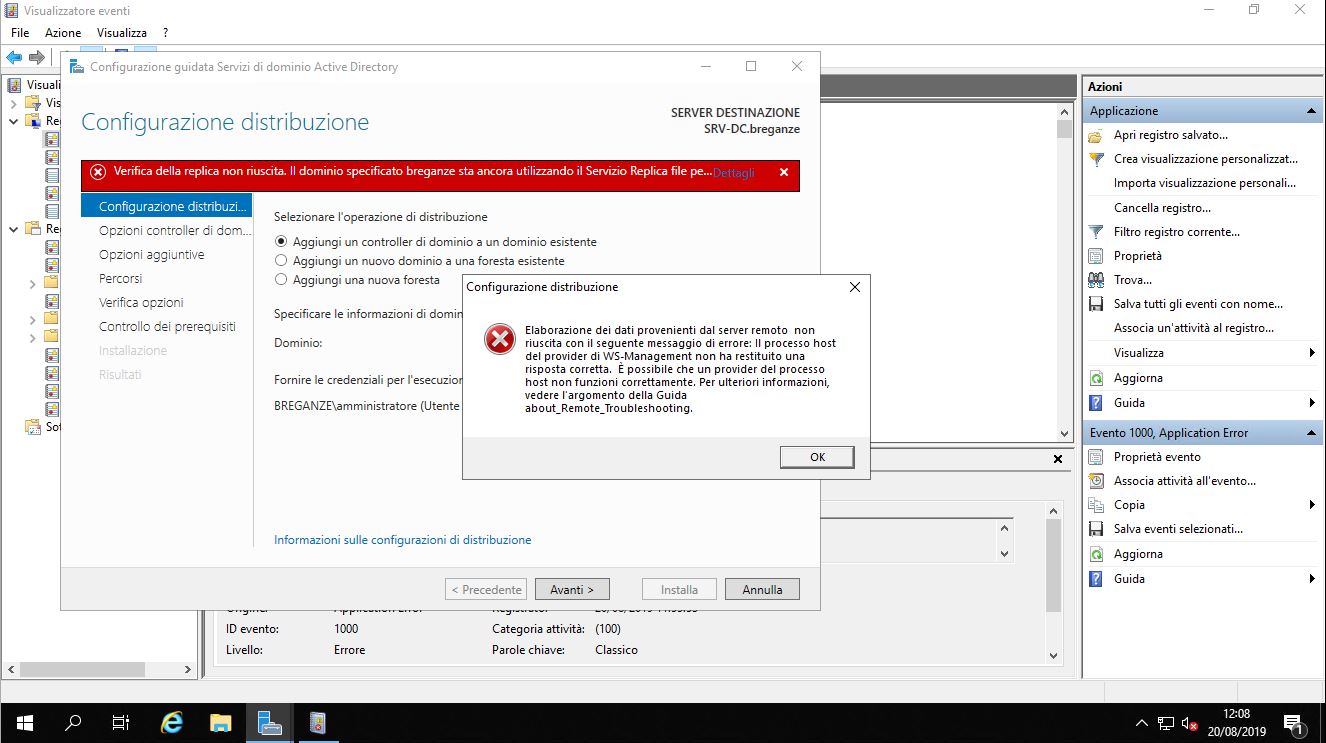Click Trova binoculars icon
The width and height of the screenshot is (1326, 743).
pyautogui.click(x=1096, y=280)
